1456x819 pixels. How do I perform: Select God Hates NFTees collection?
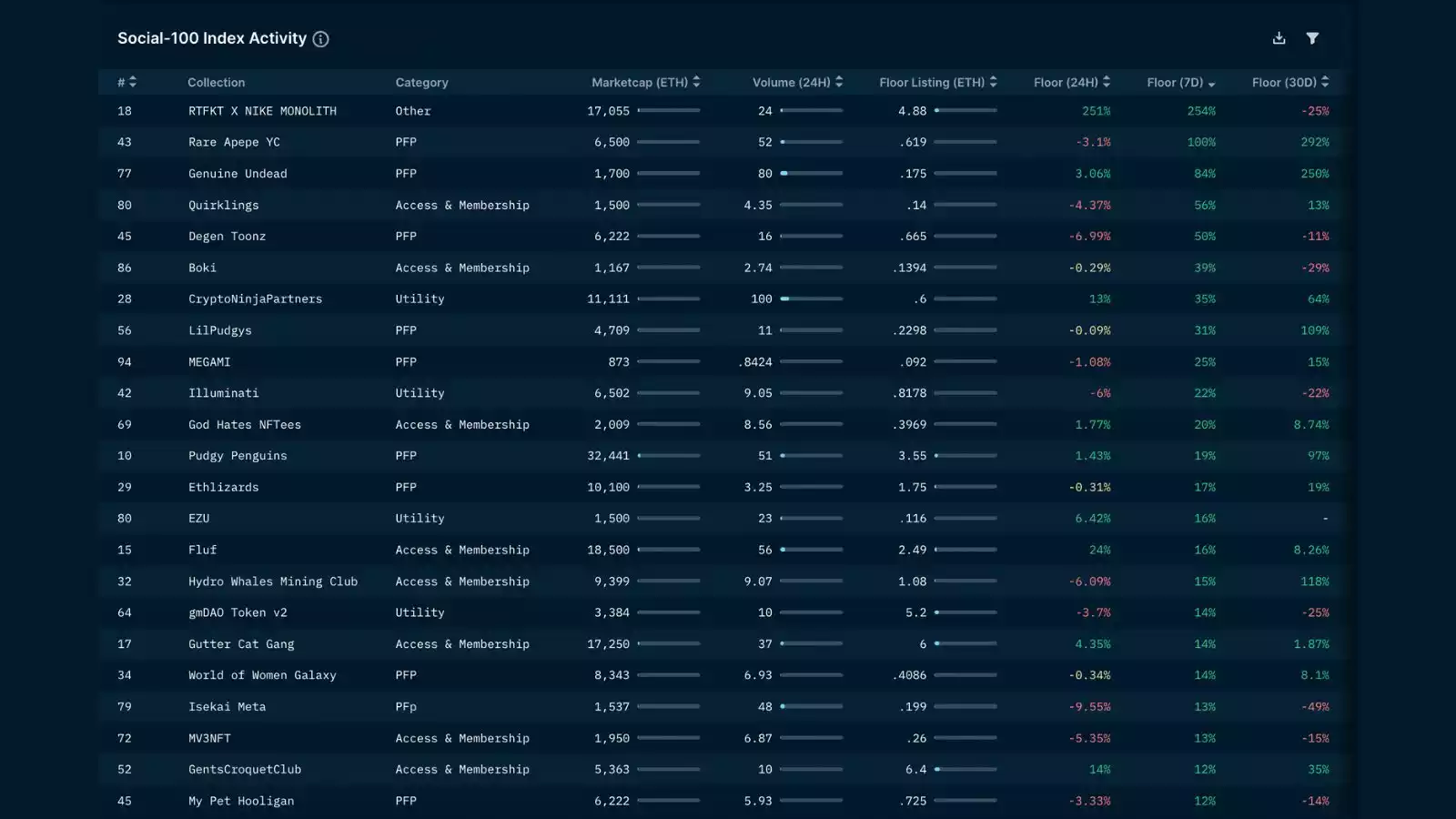click(x=244, y=425)
